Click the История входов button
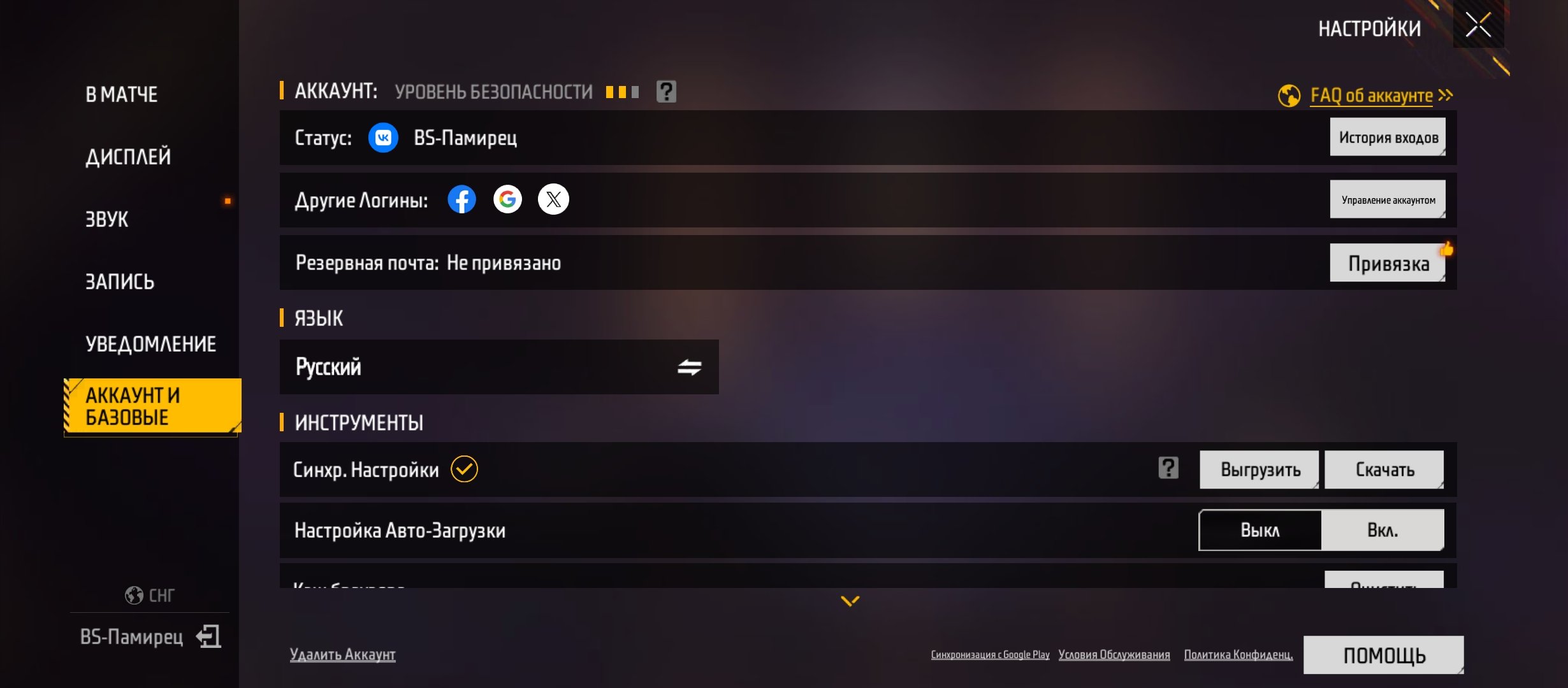1568x688 pixels. (1388, 137)
